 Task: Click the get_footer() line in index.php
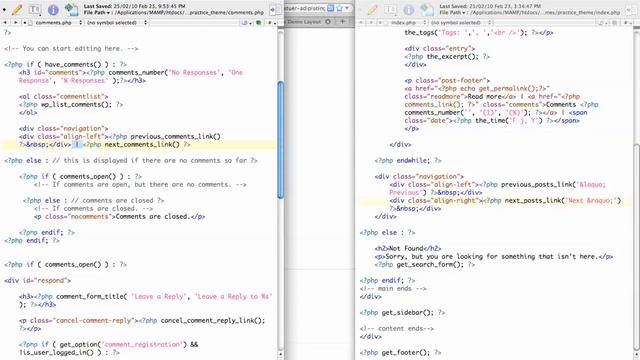[x=400, y=352]
